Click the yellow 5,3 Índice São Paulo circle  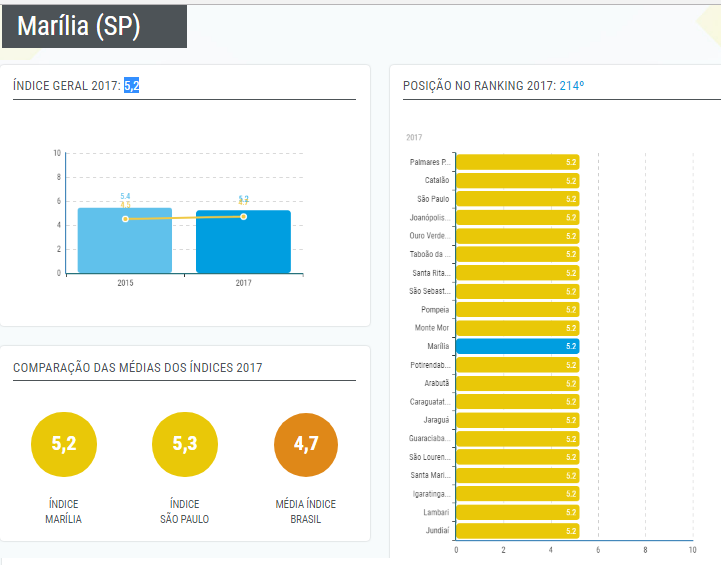[x=184, y=444]
